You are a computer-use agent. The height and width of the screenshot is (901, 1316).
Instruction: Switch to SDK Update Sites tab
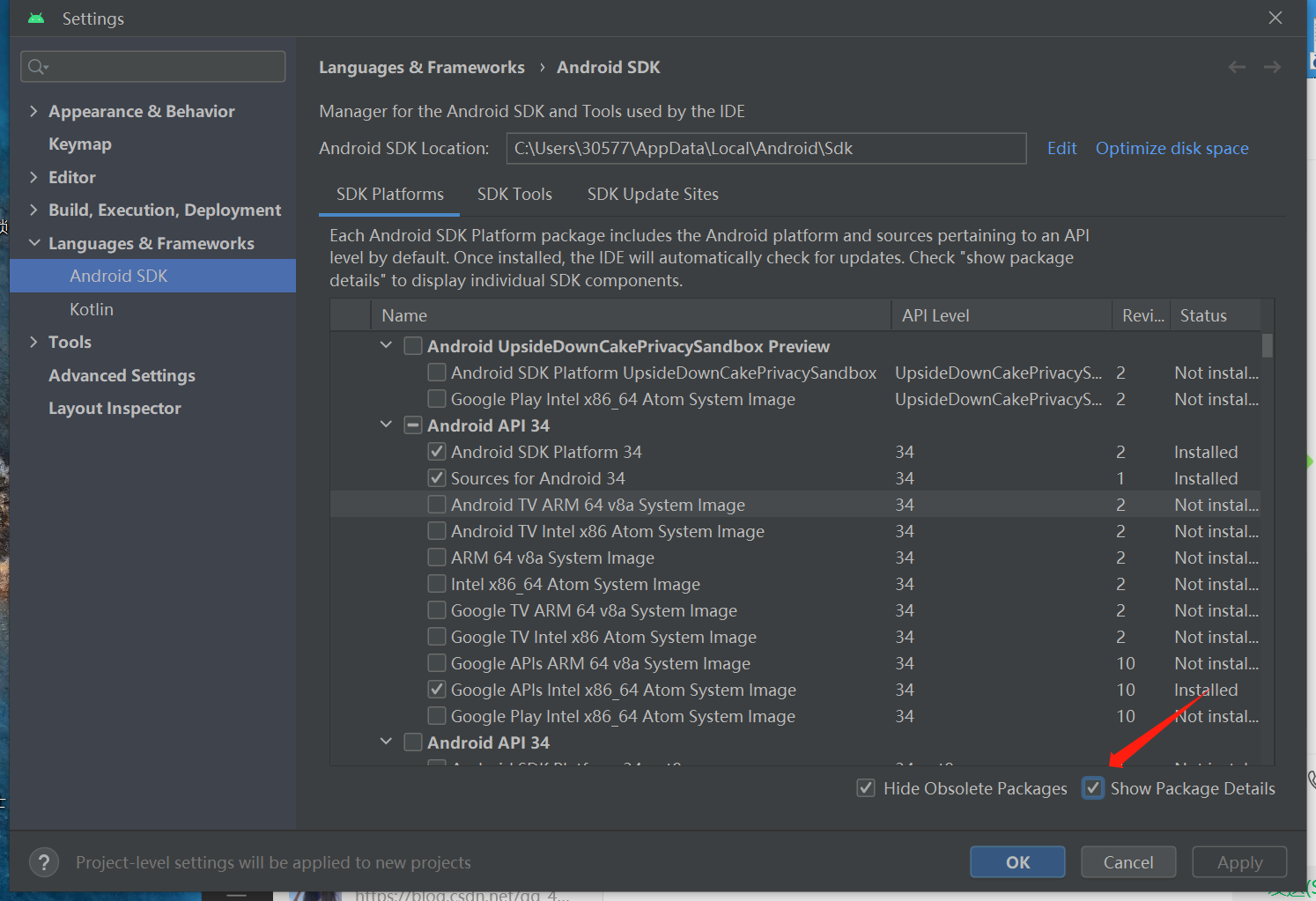tap(653, 194)
